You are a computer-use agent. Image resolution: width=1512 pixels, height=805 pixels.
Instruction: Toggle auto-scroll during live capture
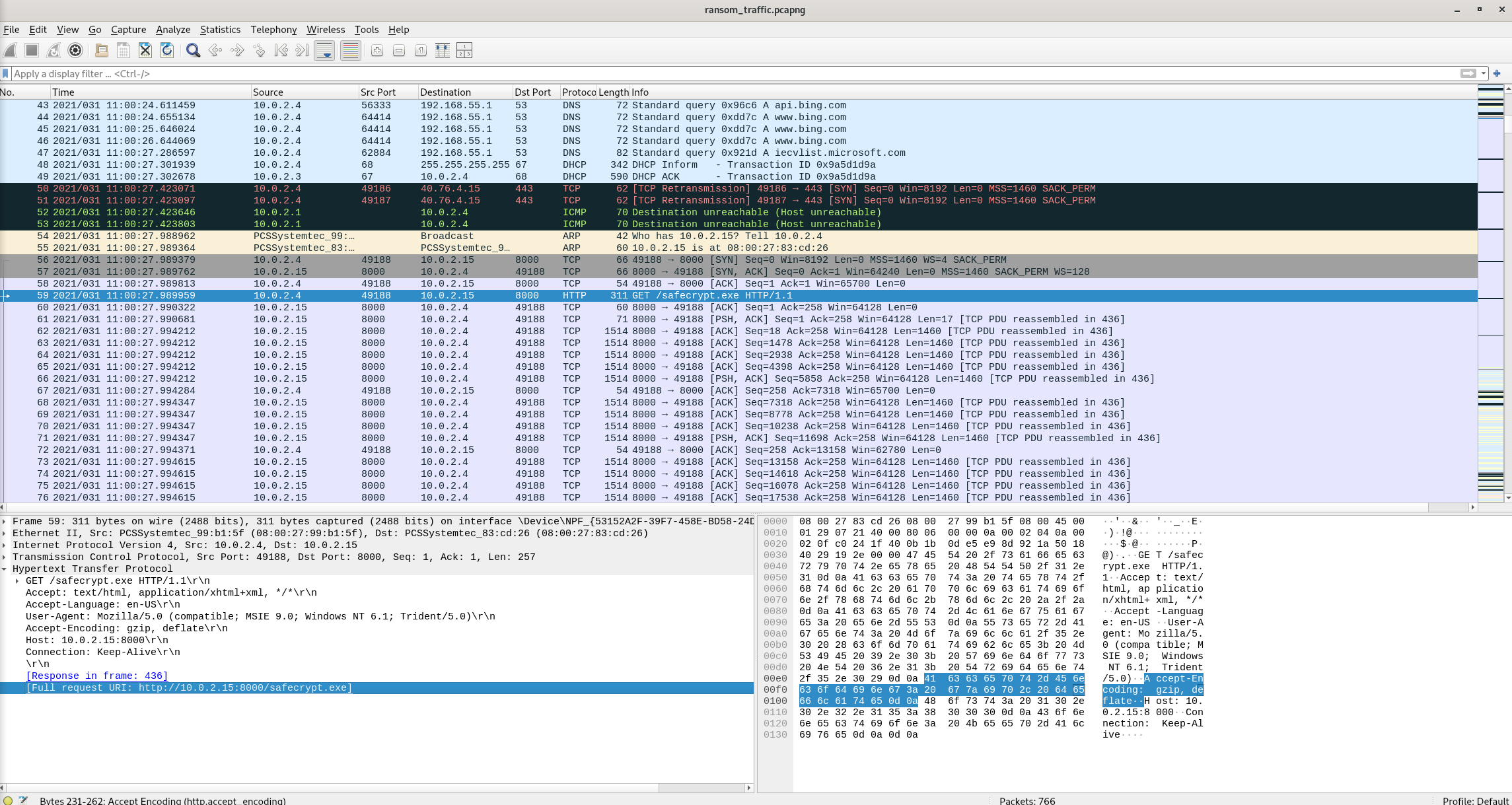pos(324,50)
